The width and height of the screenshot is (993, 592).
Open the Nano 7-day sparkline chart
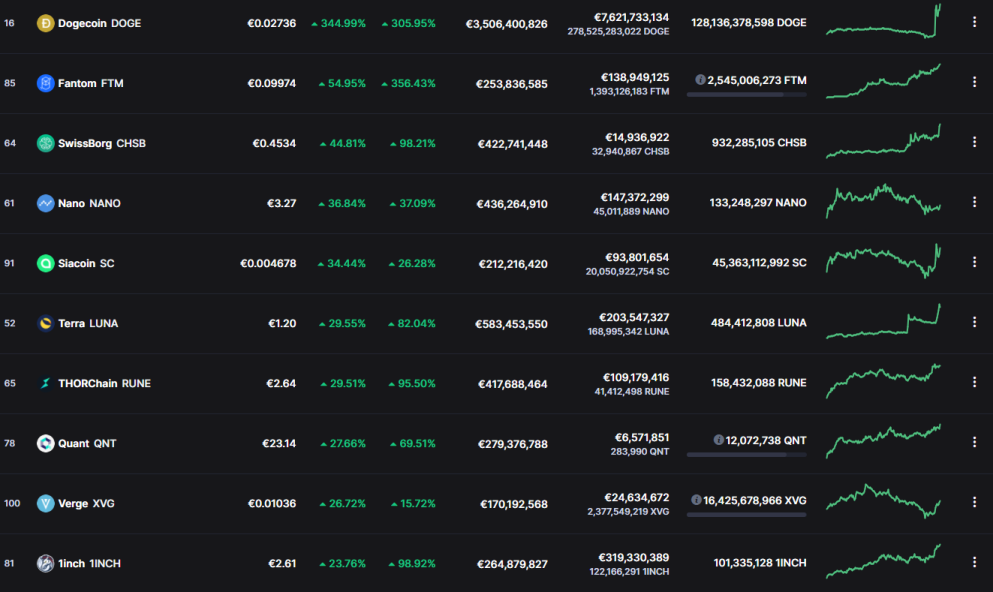[x=883, y=201]
